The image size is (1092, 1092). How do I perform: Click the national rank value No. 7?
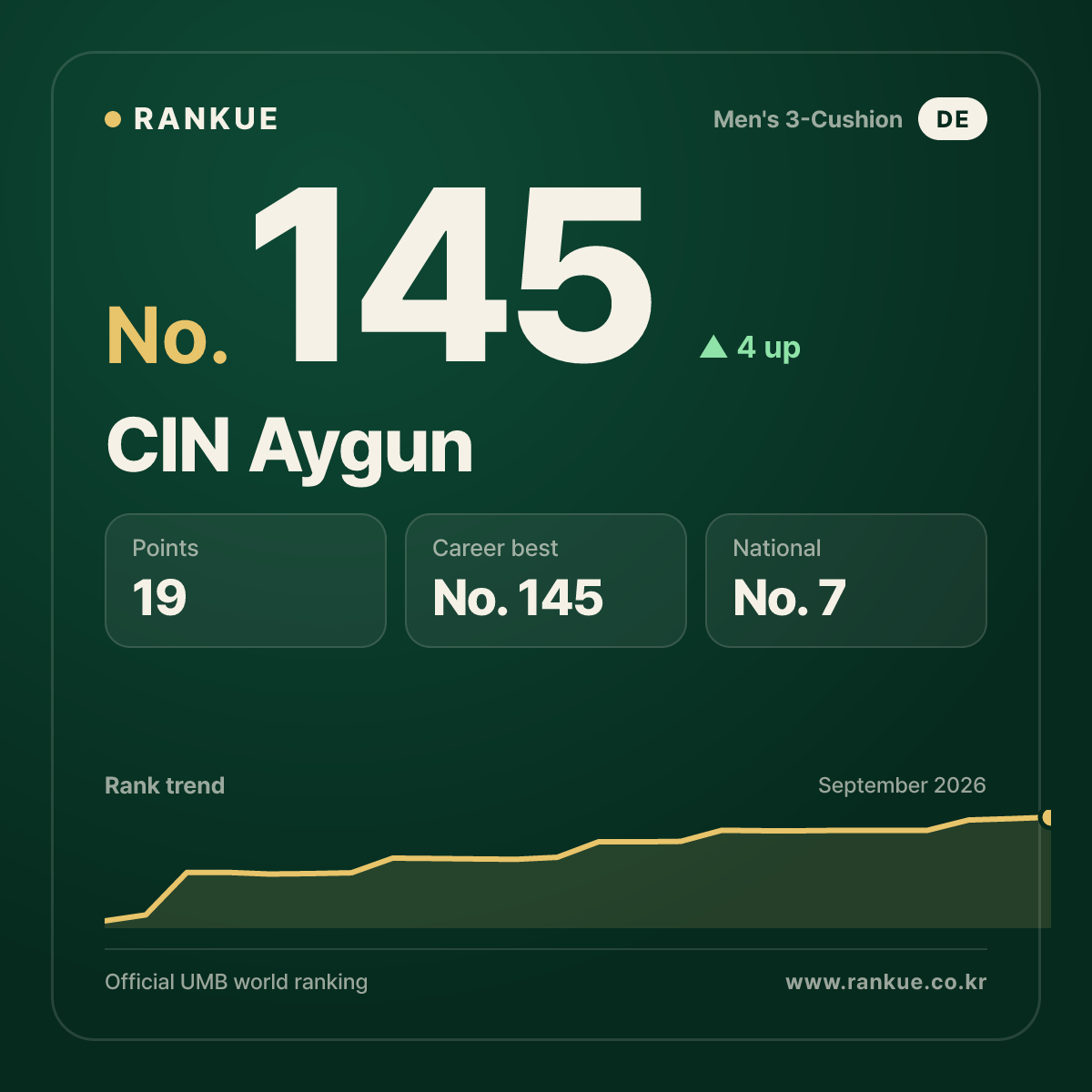(790, 598)
